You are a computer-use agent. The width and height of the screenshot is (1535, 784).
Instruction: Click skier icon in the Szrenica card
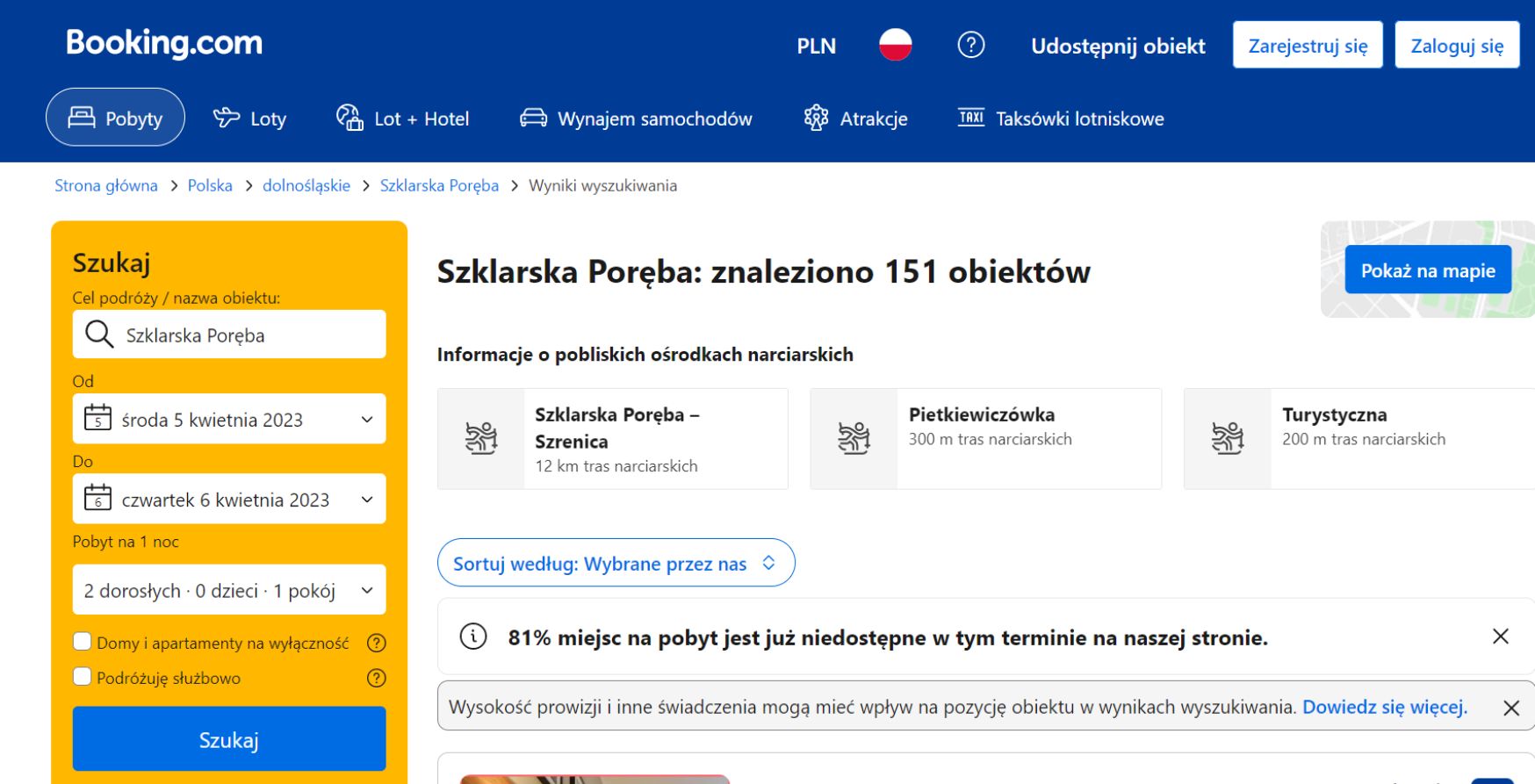(x=481, y=437)
